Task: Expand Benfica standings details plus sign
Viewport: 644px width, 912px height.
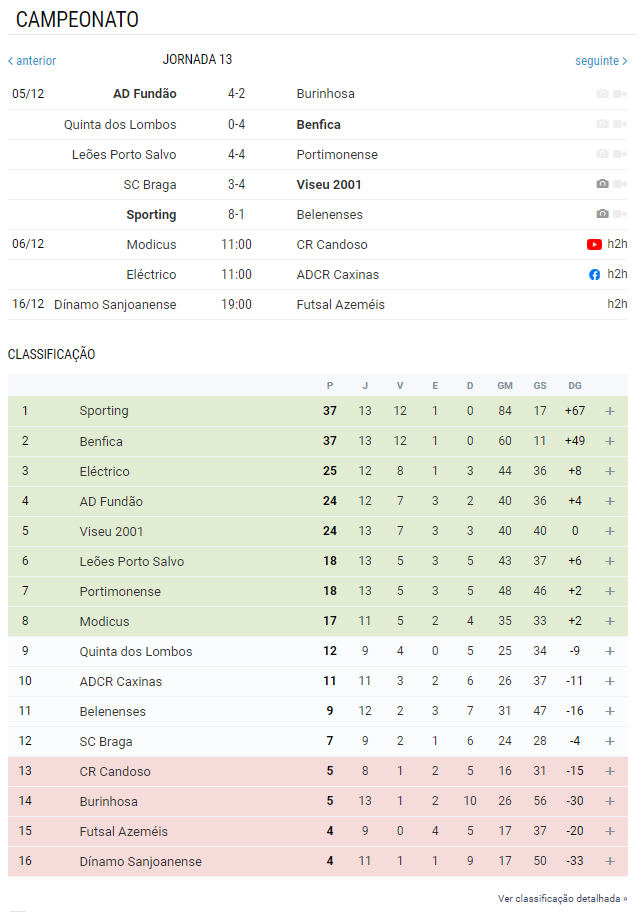Action: click(x=610, y=441)
